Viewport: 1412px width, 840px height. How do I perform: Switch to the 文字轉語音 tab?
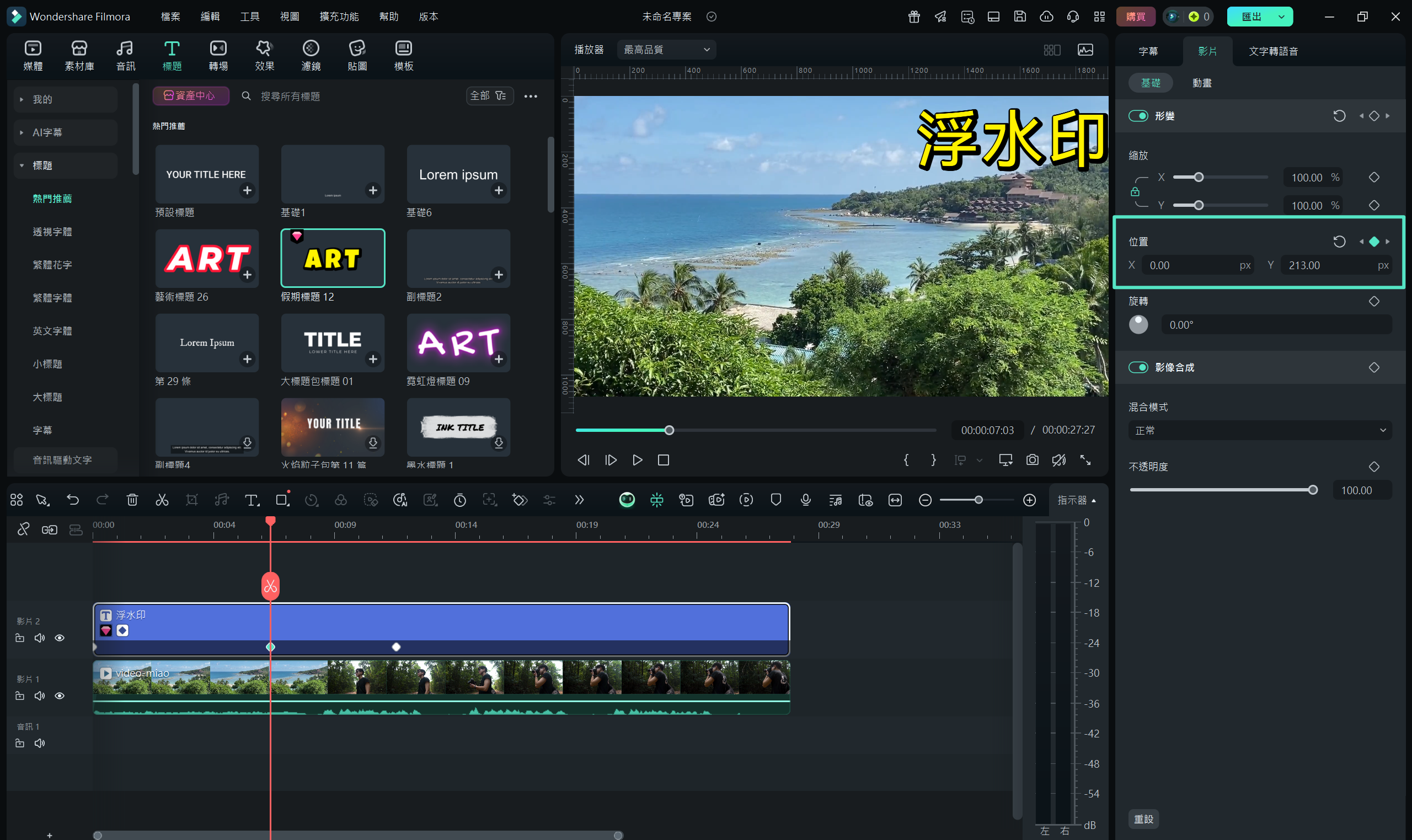coord(1273,51)
